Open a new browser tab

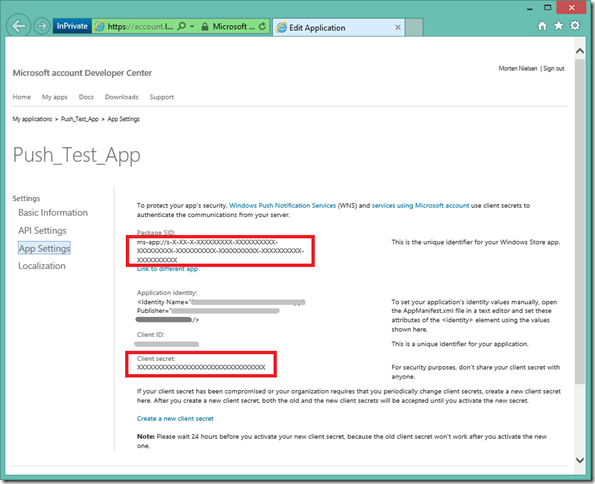[x=414, y=27]
